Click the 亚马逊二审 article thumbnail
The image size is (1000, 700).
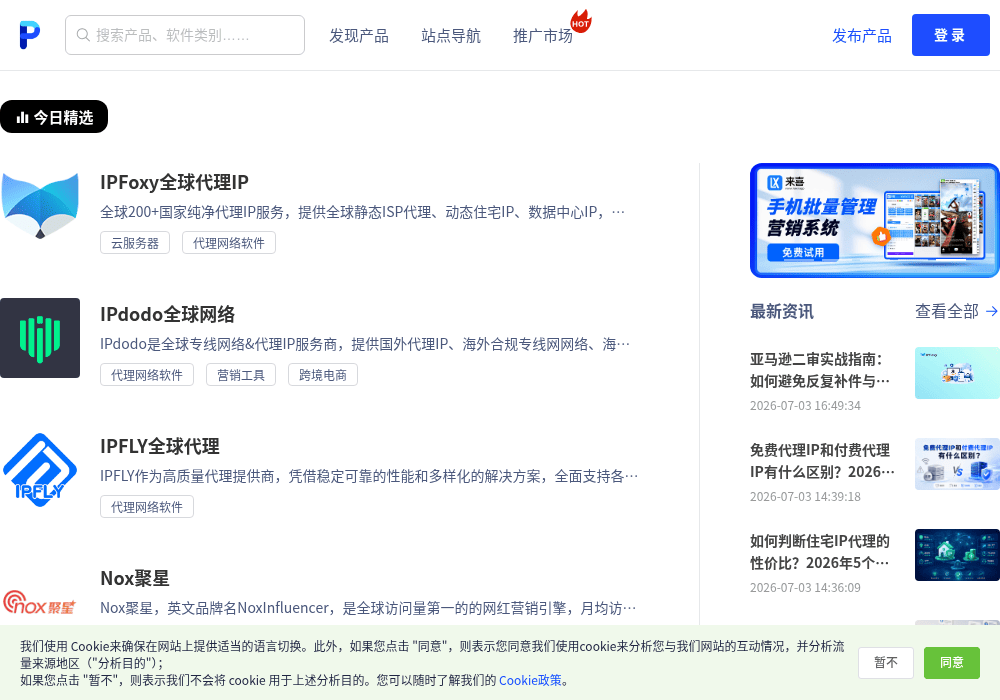957,373
